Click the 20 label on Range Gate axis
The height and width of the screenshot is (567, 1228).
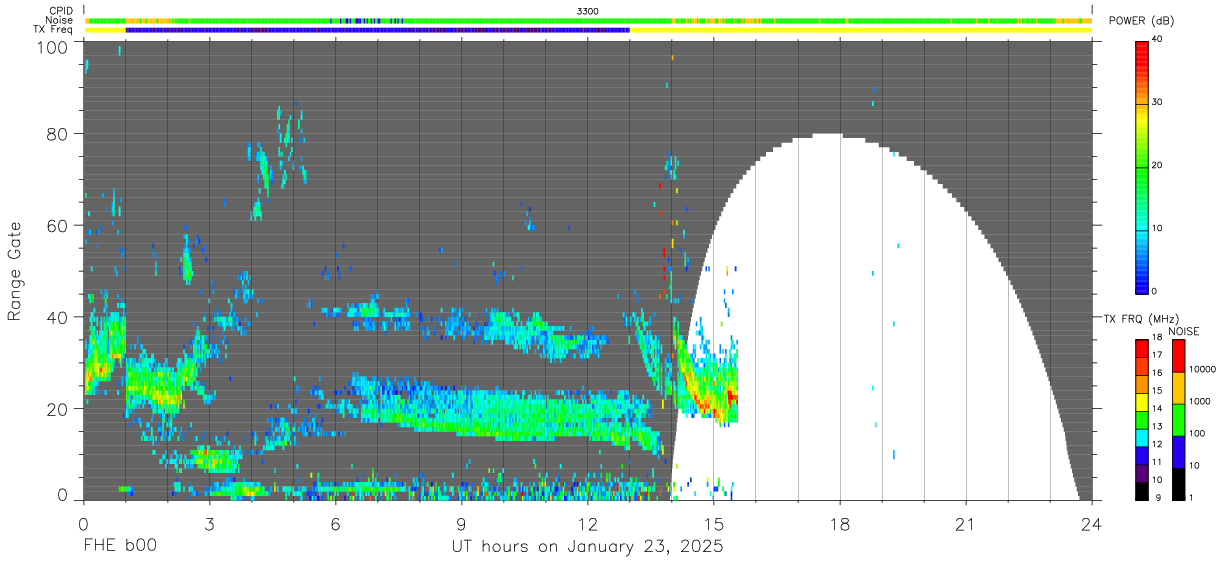(58, 409)
